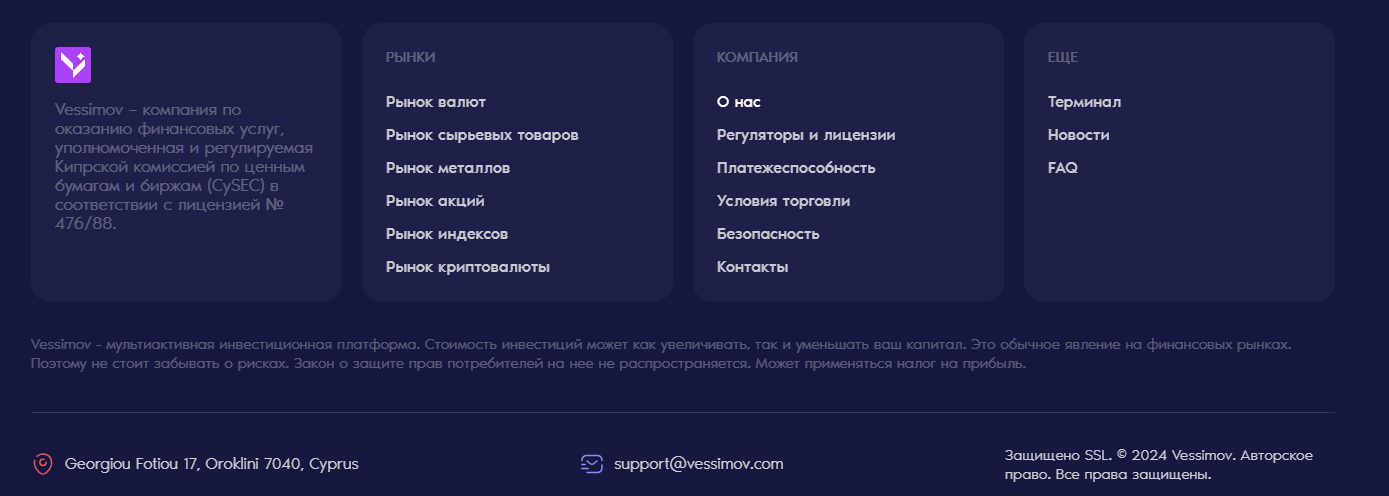Open the Рынок валют link
The image size is (1389, 496).
(x=436, y=102)
